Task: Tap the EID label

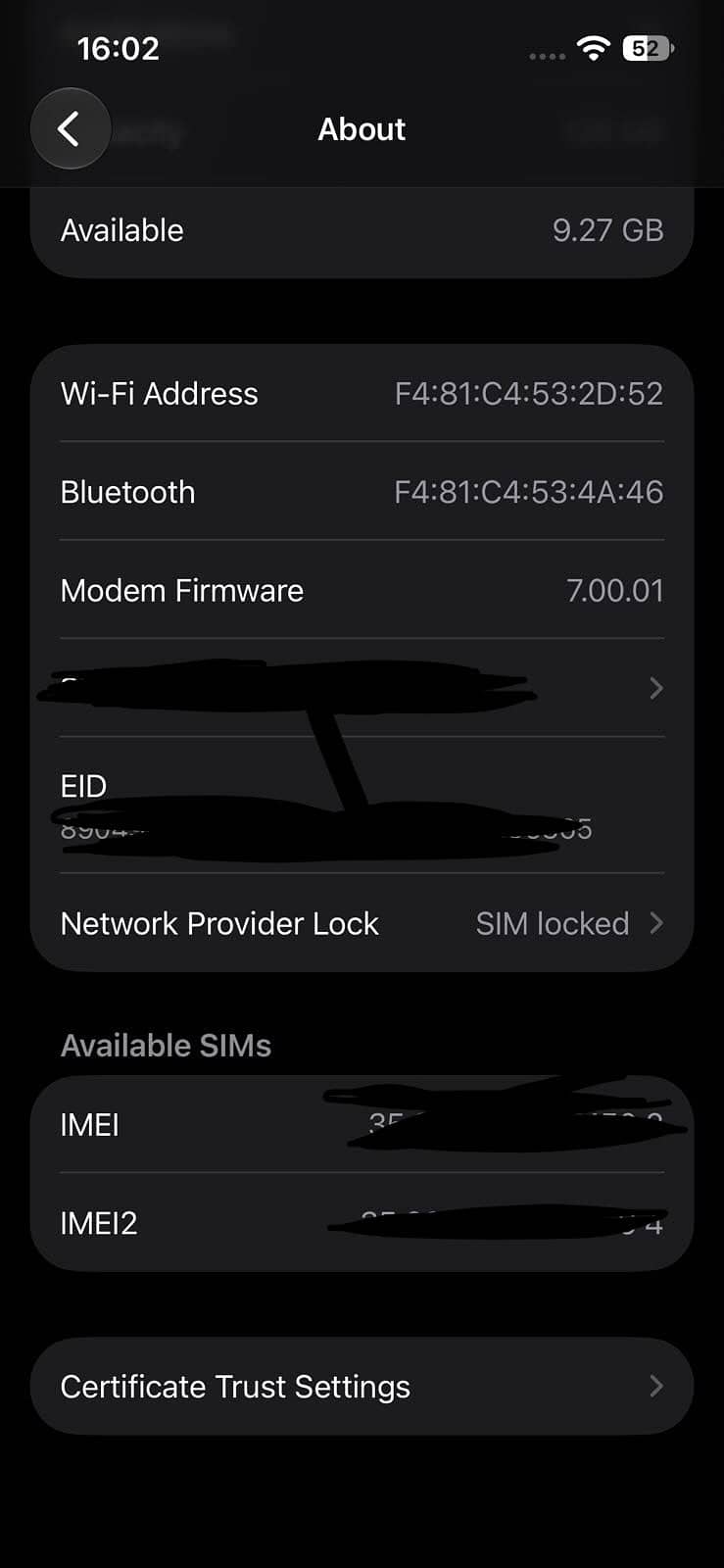Action: [x=83, y=786]
